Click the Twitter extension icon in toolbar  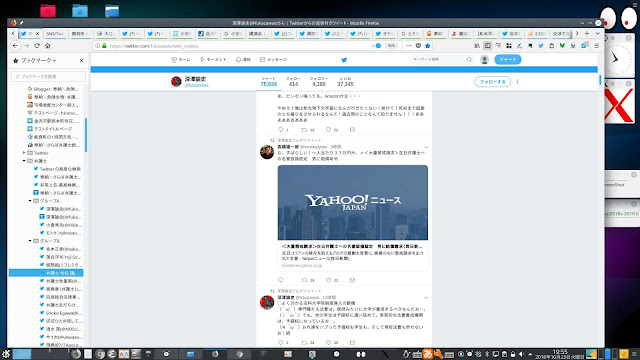[x=541, y=46]
